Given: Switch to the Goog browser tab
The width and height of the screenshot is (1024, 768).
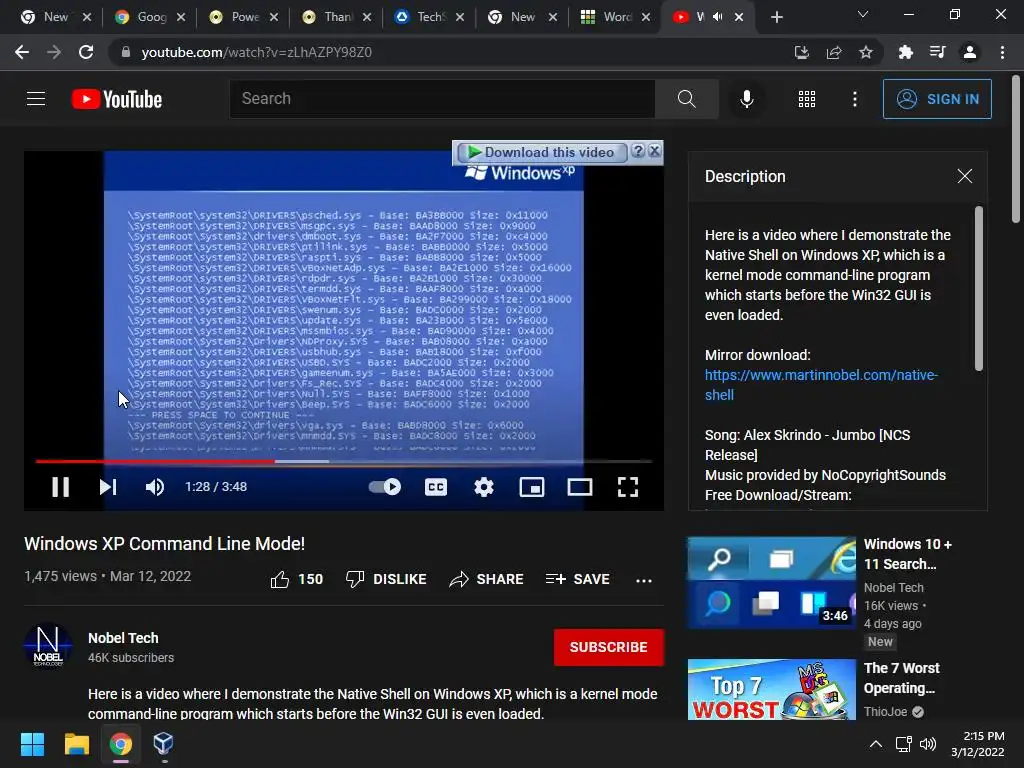Looking at the screenshot, I should tap(150, 17).
